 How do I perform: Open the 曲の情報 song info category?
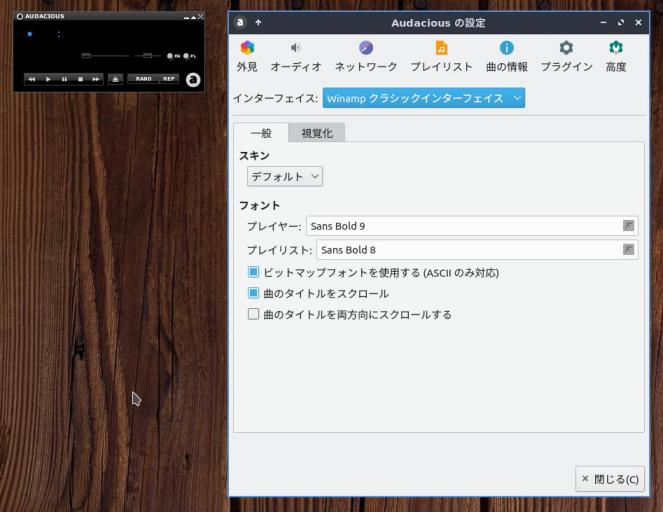[x=507, y=56]
